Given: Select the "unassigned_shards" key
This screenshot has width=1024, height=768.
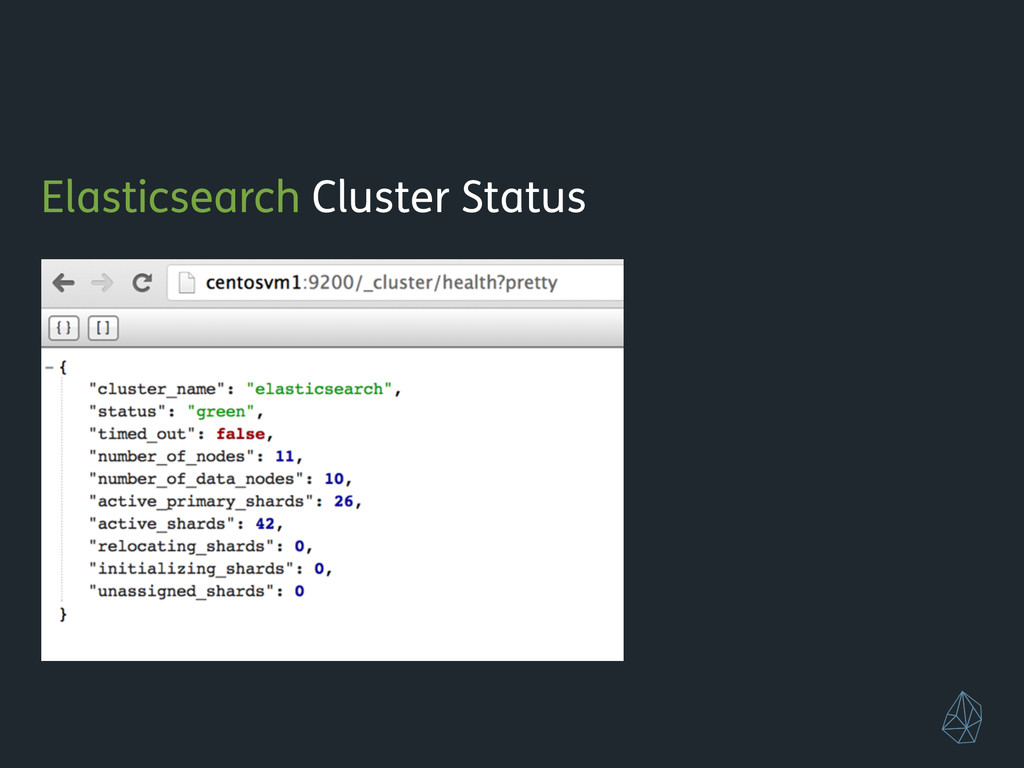Looking at the screenshot, I should (182, 592).
